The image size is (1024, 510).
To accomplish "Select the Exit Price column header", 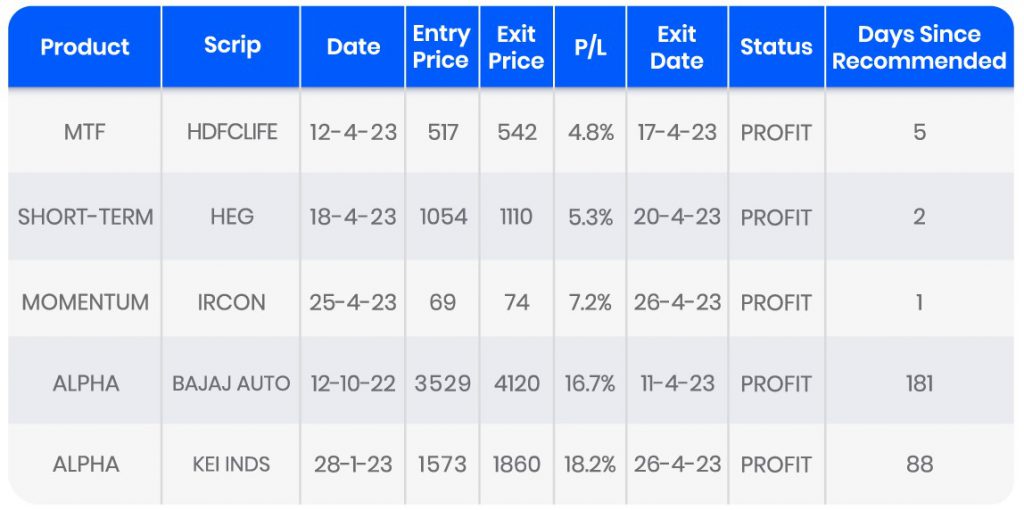I will pyautogui.click(x=516, y=47).
